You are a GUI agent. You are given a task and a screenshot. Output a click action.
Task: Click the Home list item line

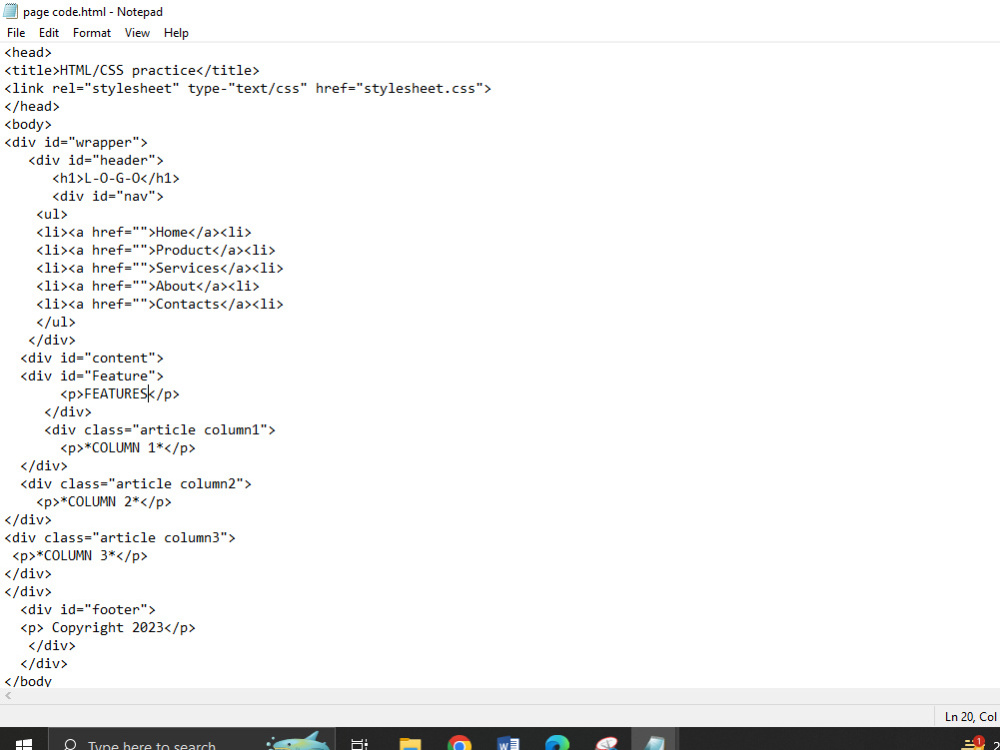(x=144, y=232)
